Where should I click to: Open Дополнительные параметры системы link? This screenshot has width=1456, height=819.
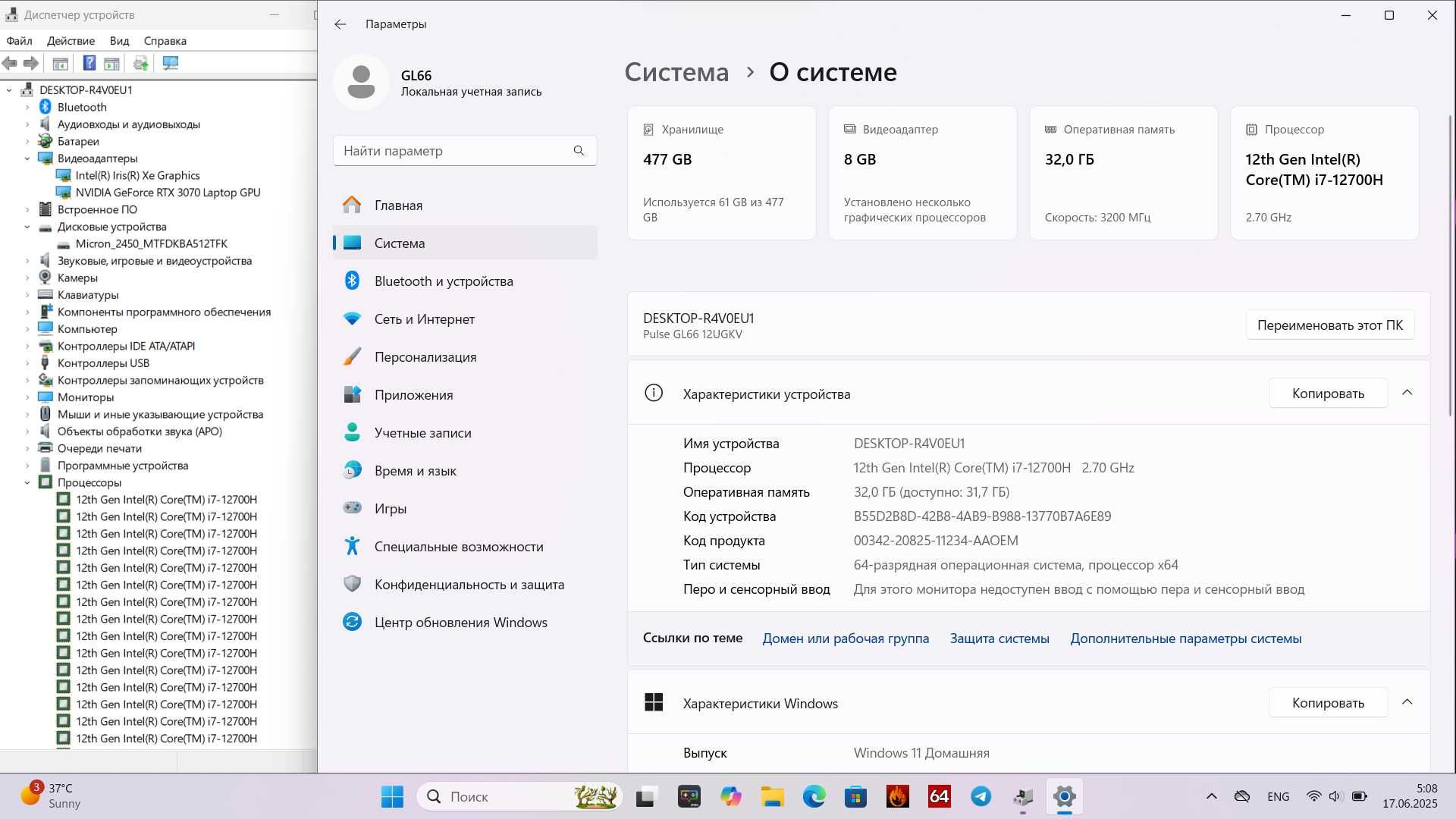(1185, 639)
